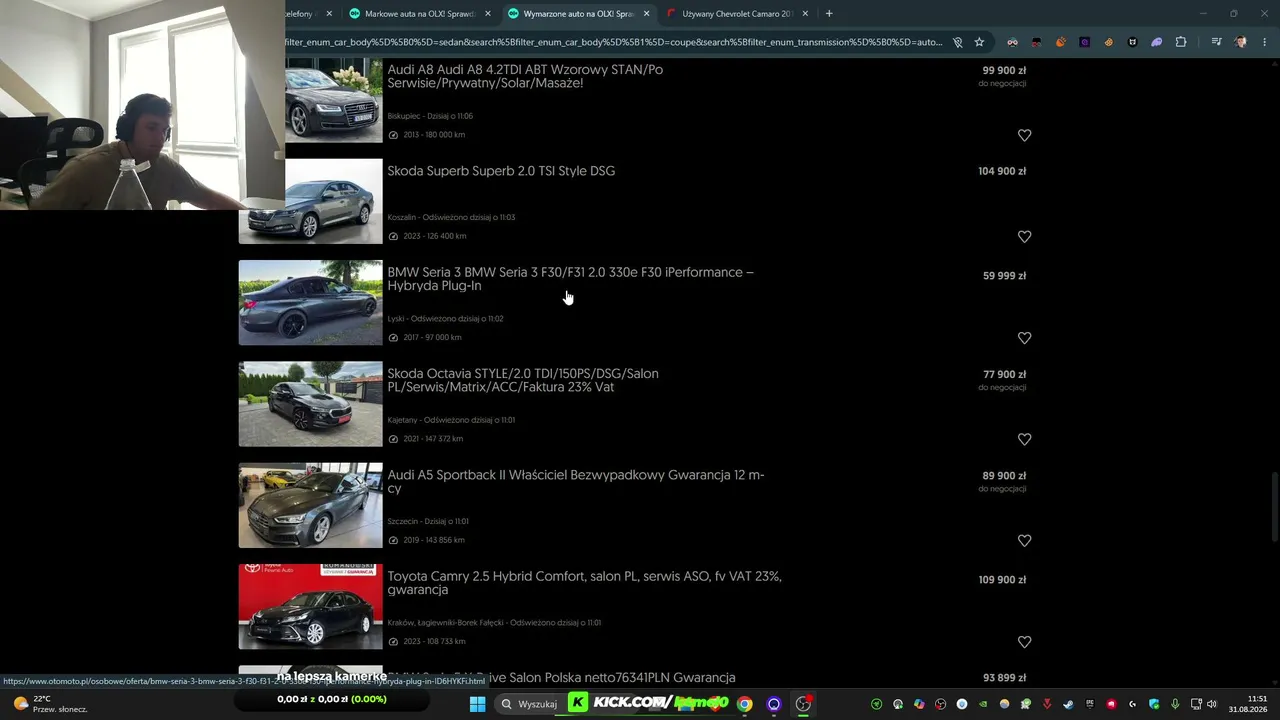Click the 89 900 zł price
The image size is (1280, 720).
(x=1004, y=476)
